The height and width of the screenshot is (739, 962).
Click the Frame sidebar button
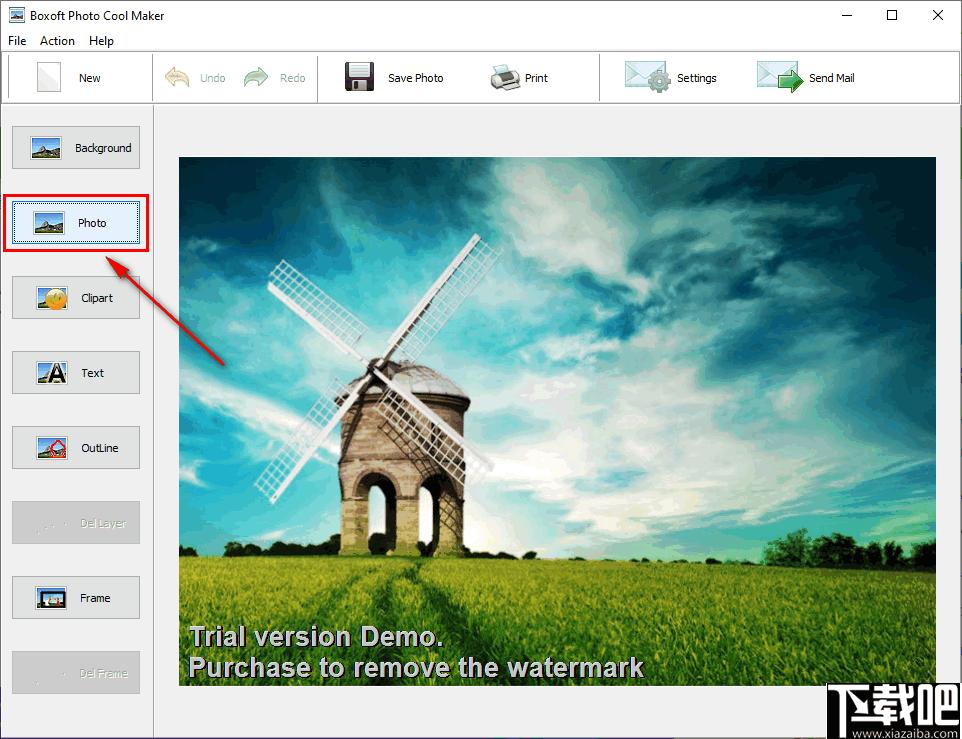click(x=76, y=598)
